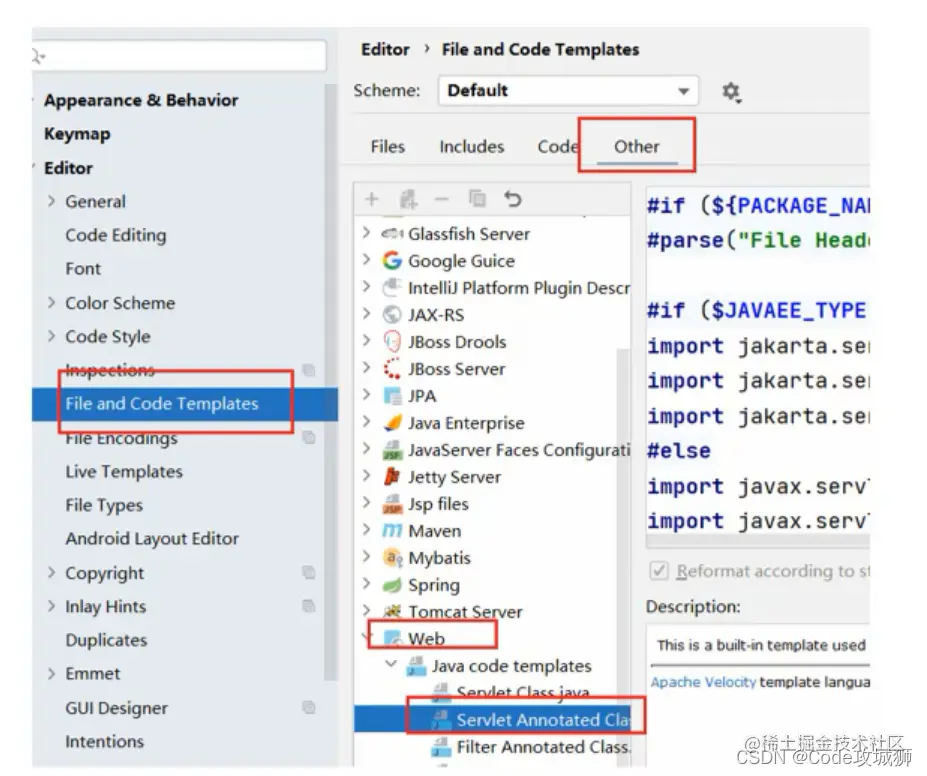This screenshot has width=927, height=776.
Task: Click the GUI Designer project-level icon
Action: [x=309, y=707]
